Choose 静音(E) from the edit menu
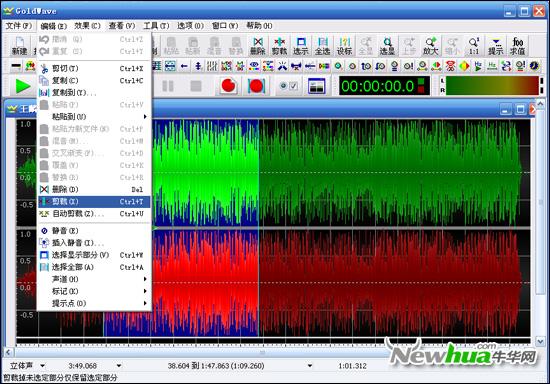The image size is (550, 384). pyautogui.click(x=94, y=231)
